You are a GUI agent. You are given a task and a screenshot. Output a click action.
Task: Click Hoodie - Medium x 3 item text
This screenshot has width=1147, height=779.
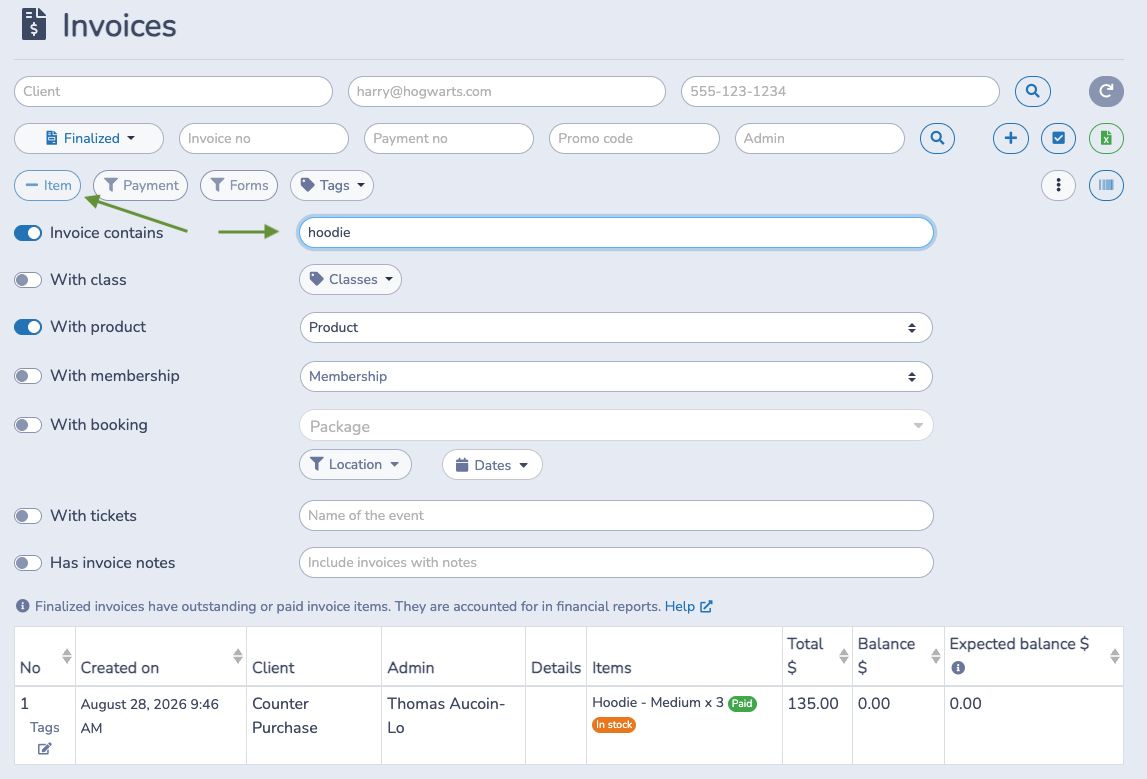click(658, 703)
